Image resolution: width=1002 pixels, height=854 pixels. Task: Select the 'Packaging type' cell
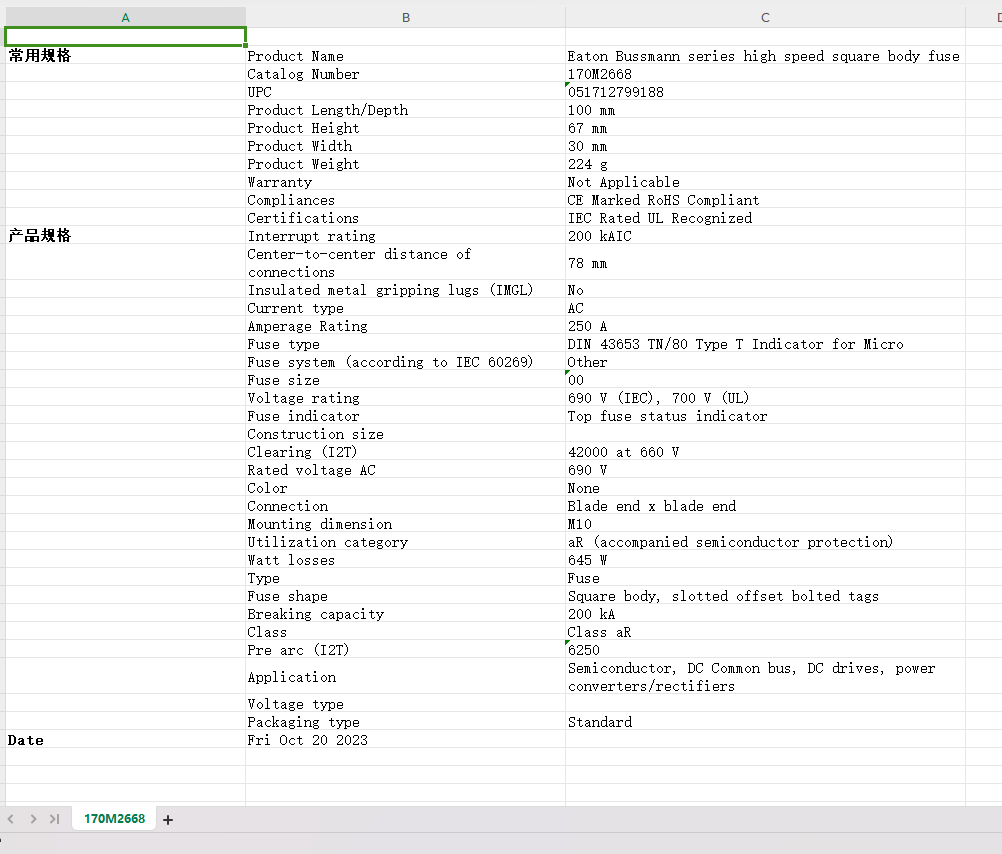[406, 722]
